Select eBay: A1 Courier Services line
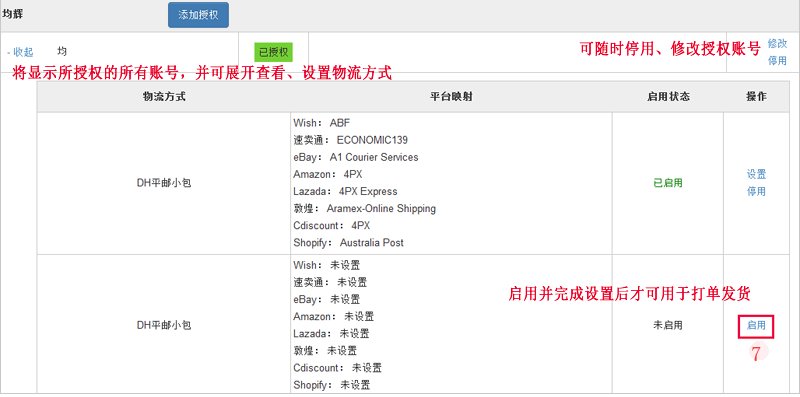800x397 pixels. pyautogui.click(x=356, y=157)
